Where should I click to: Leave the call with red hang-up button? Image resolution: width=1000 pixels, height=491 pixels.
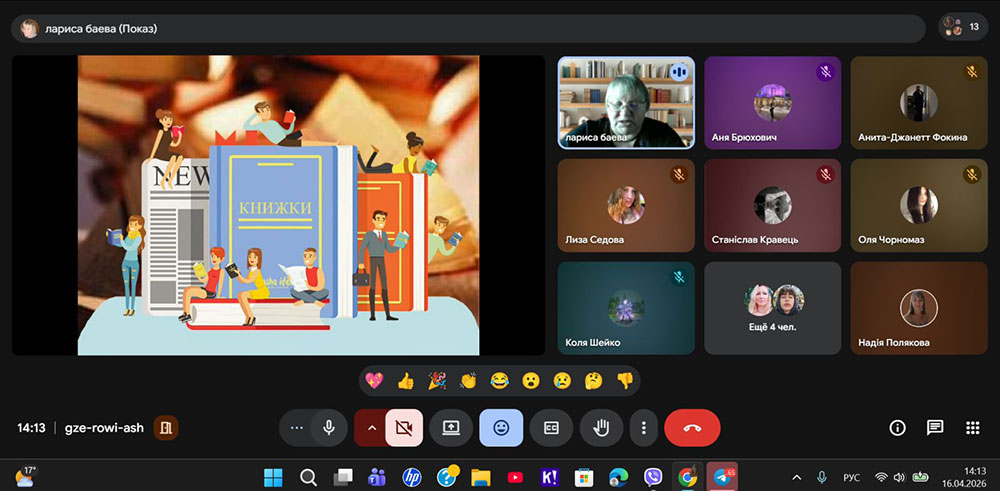tap(692, 428)
